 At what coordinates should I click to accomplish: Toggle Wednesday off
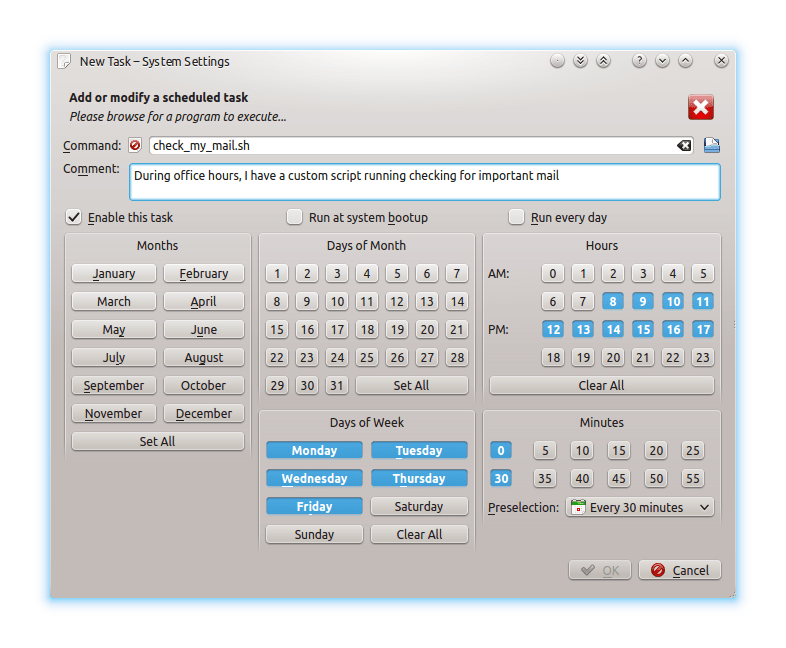(x=314, y=478)
